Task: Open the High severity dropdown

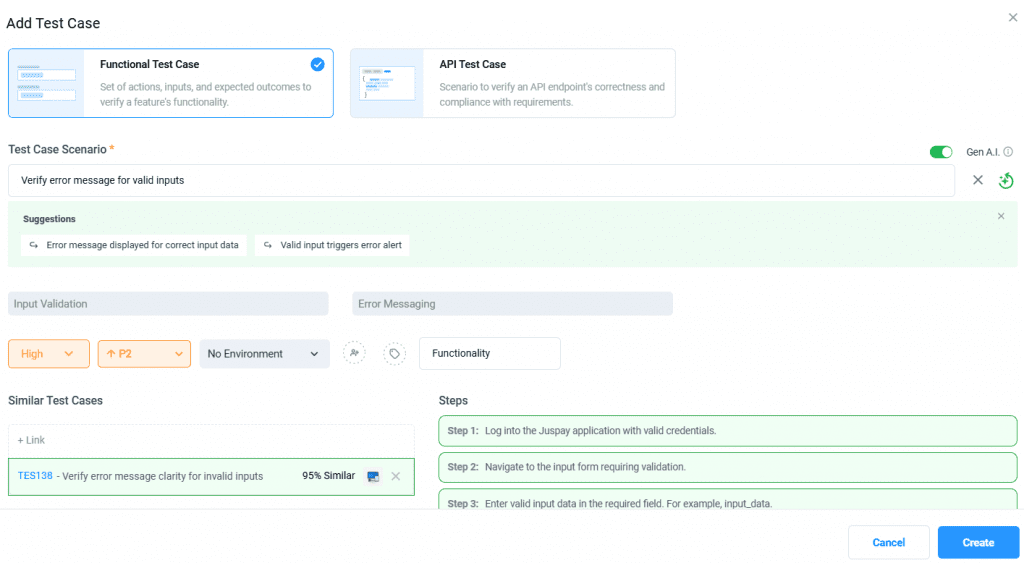Action: coord(47,353)
